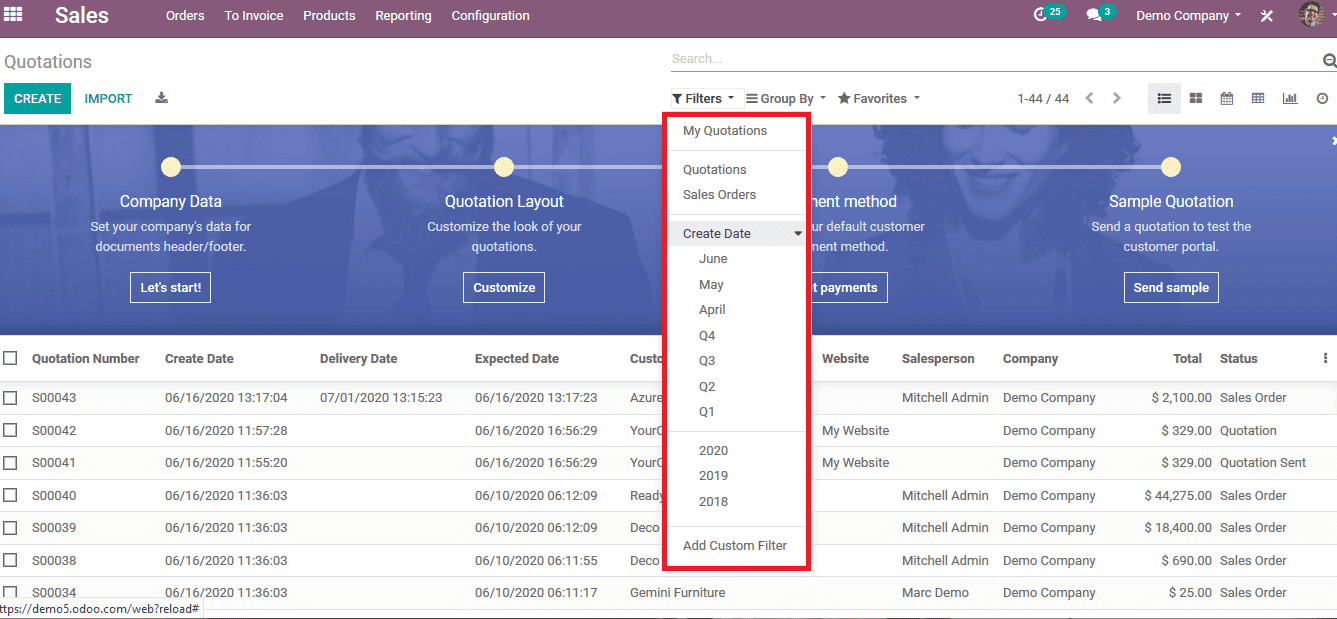This screenshot has width=1337, height=619.
Task: Open the apps grid menu icon
Action: [x=14, y=15]
